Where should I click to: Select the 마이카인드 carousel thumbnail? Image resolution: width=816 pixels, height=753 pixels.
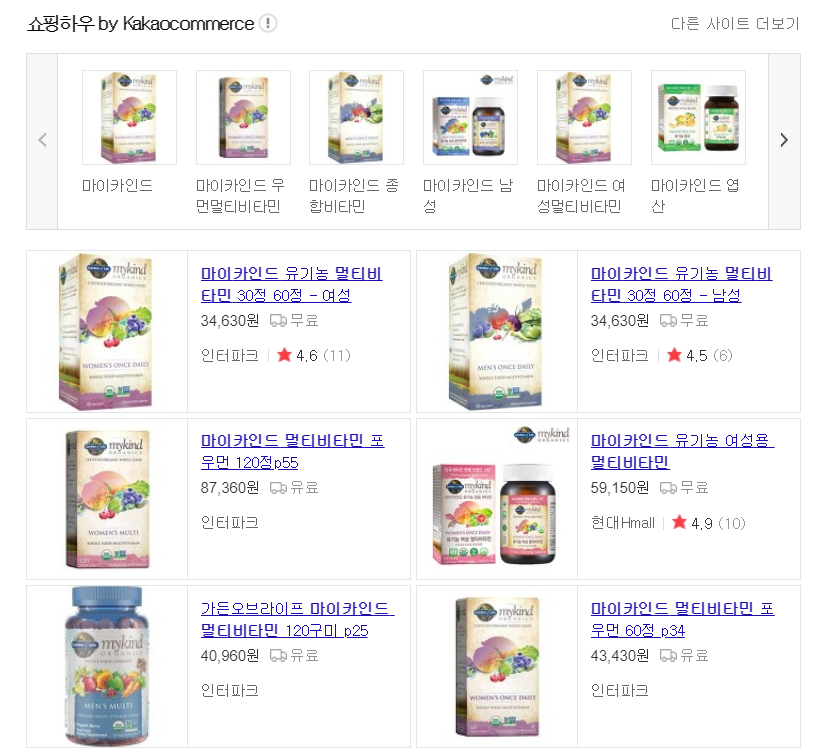pos(129,118)
